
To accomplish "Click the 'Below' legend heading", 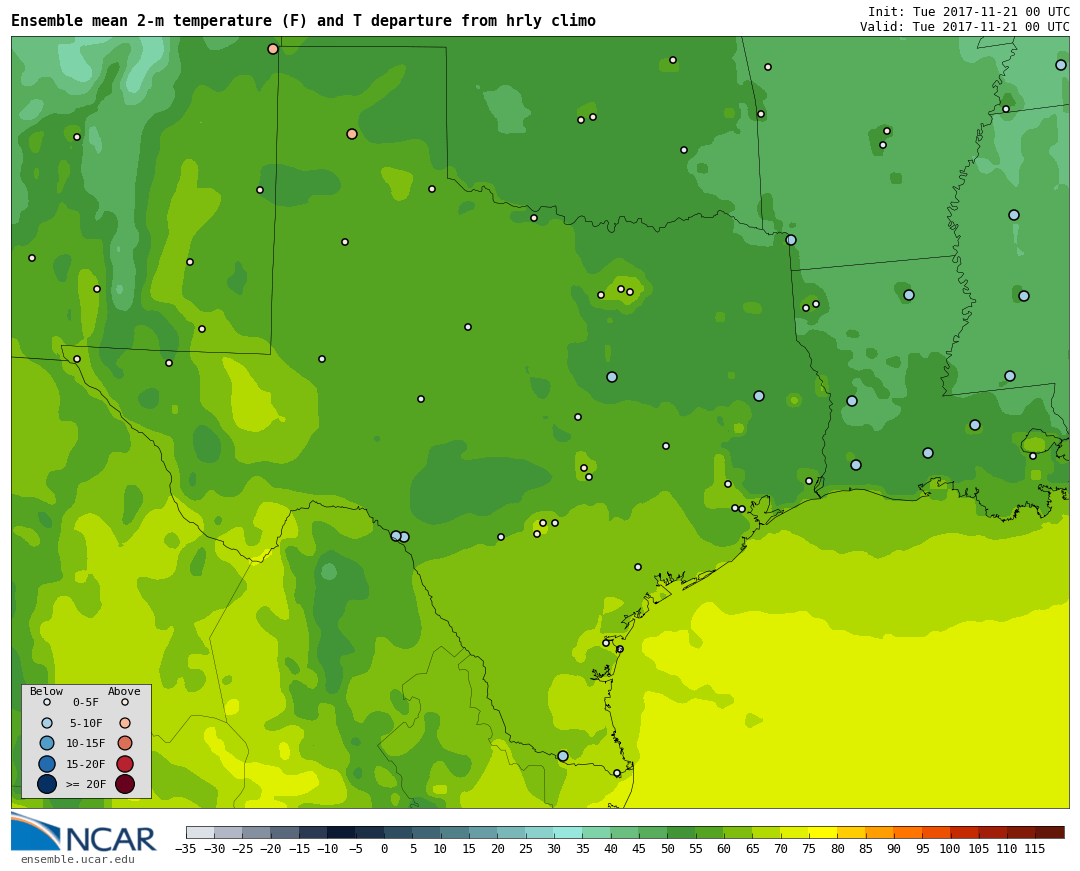I will point(46,691).
